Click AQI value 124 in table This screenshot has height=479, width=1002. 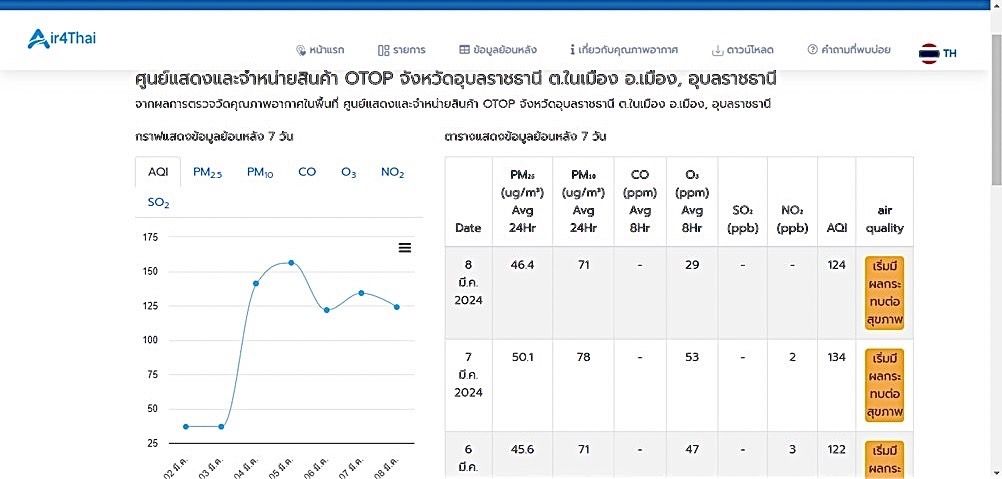tap(836, 264)
